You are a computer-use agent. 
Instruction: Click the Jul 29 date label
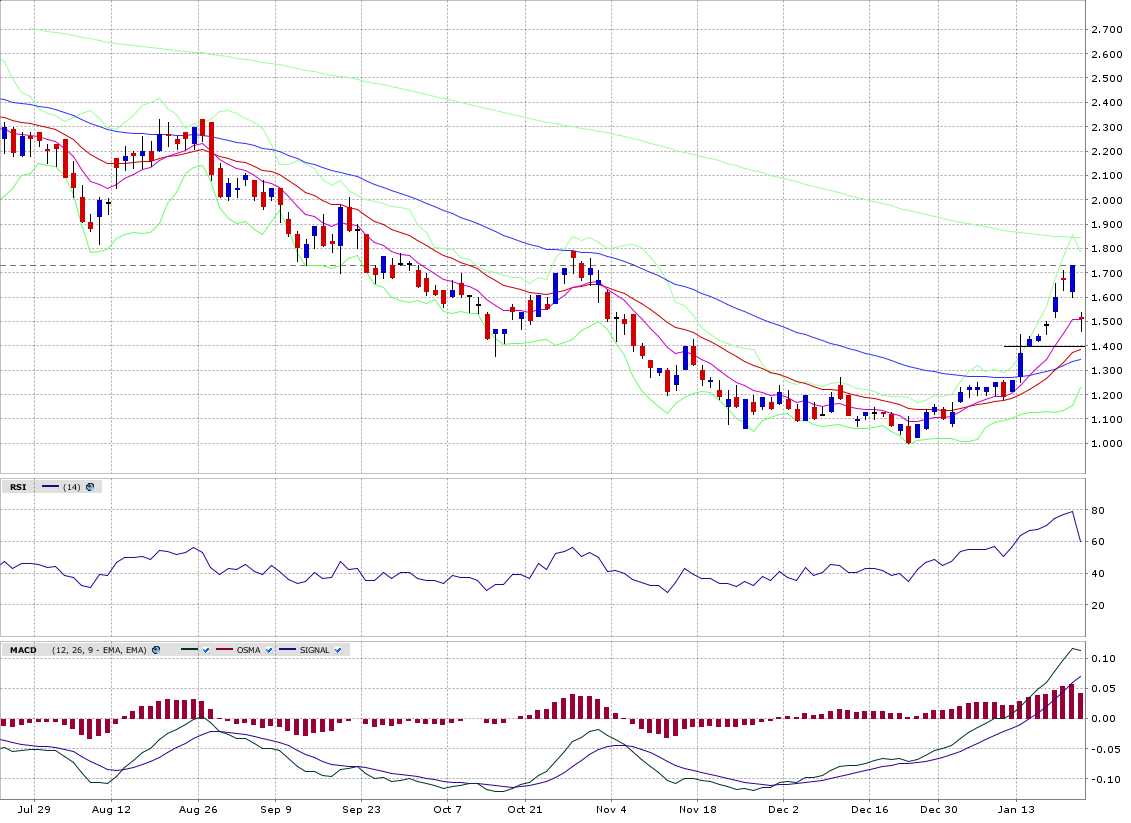click(x=33, y=808)
